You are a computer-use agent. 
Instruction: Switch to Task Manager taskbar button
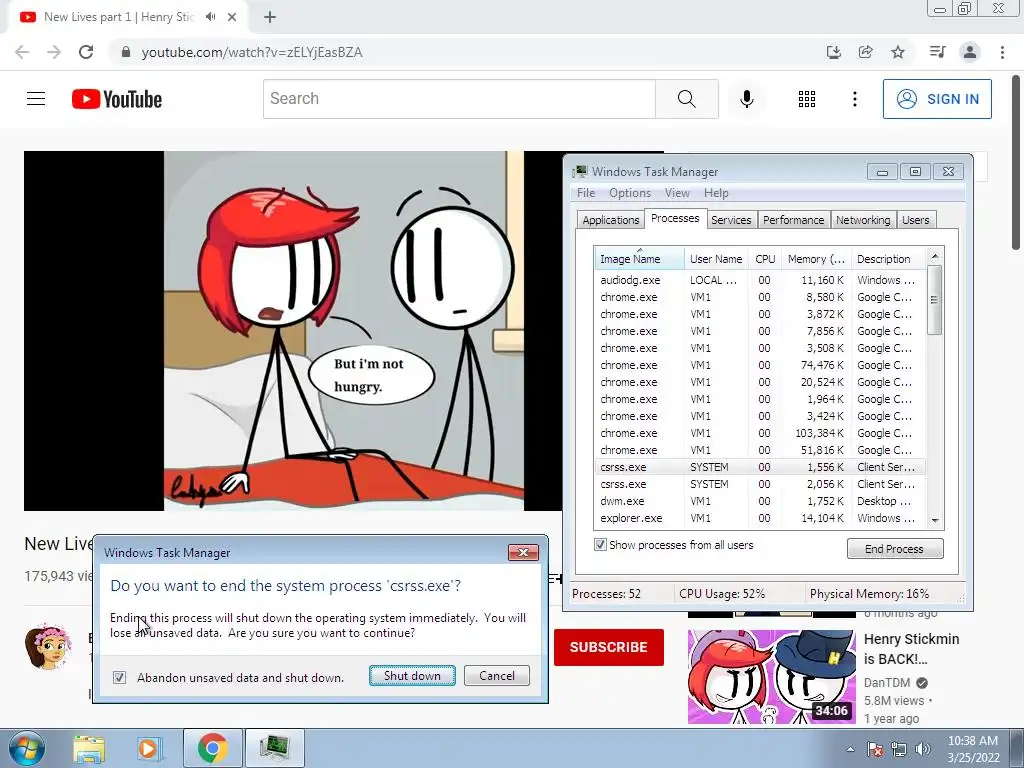click(274, 748)
